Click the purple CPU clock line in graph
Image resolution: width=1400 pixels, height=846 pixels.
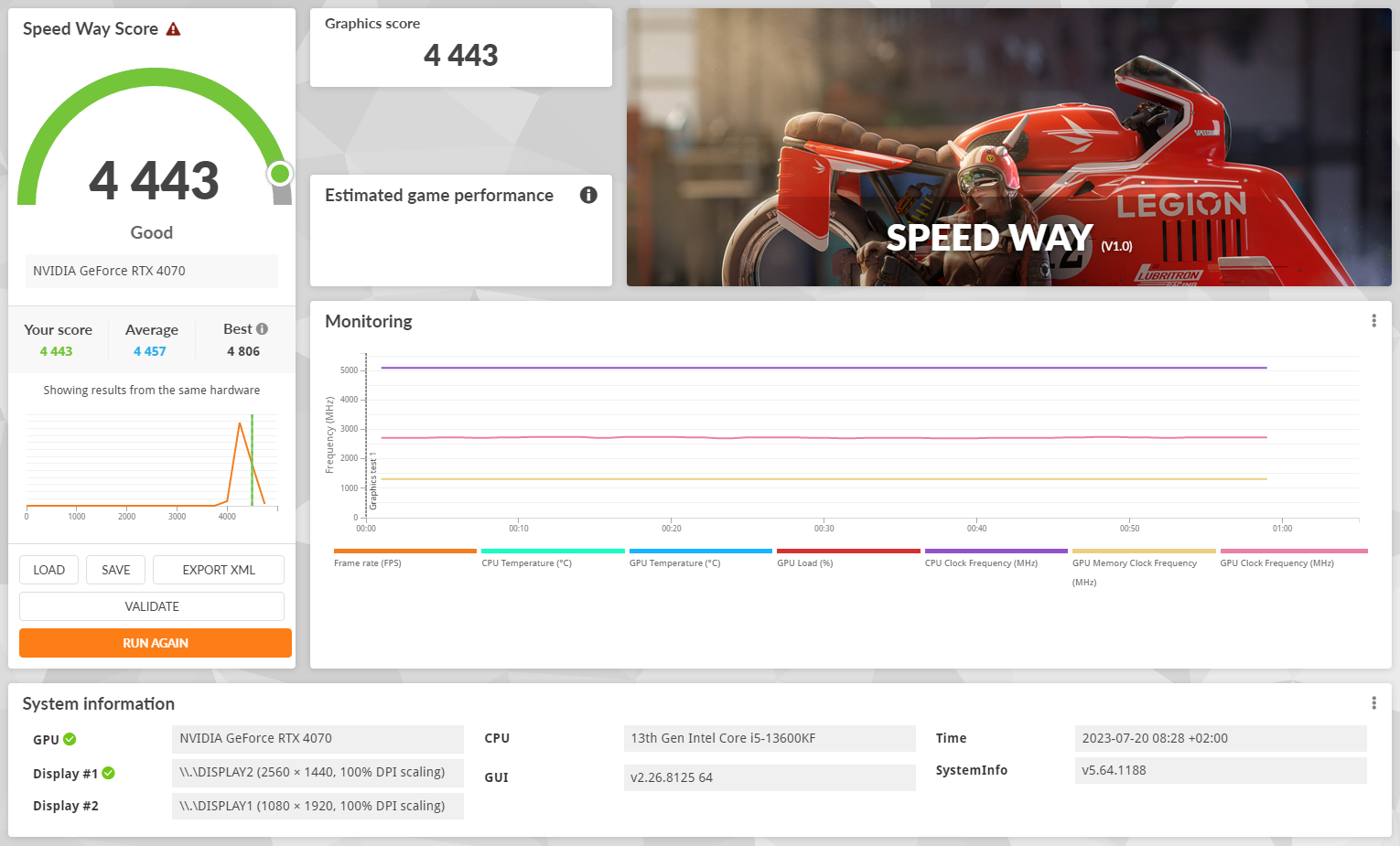[x=824, y=368]
